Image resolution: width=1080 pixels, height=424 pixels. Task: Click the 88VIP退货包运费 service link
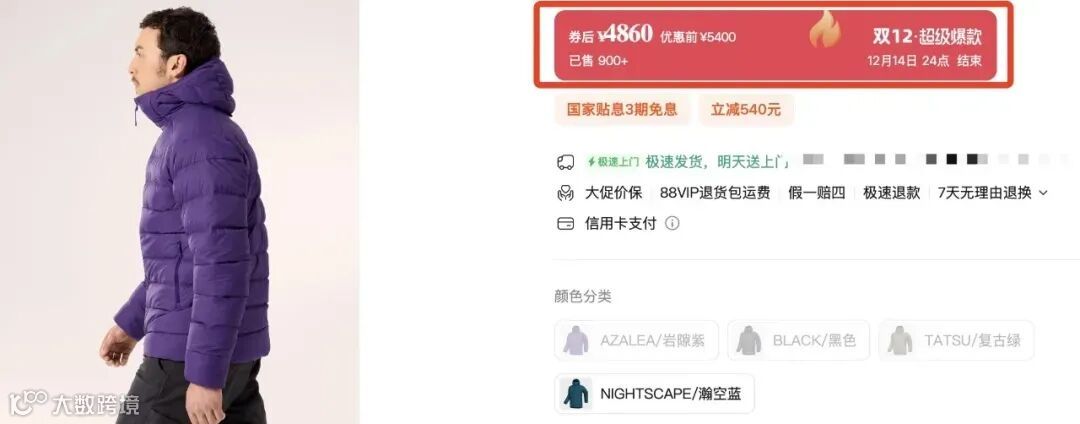715,193
